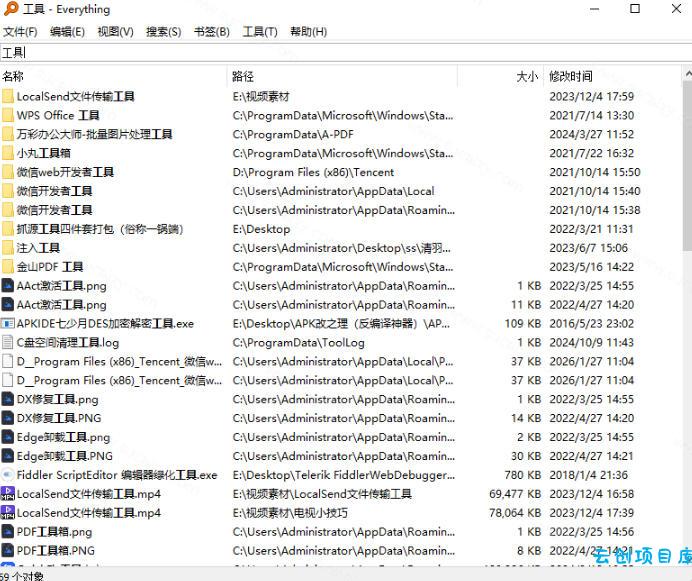
Task: Open the 帮助(H) menu
Action: [308, 32]
